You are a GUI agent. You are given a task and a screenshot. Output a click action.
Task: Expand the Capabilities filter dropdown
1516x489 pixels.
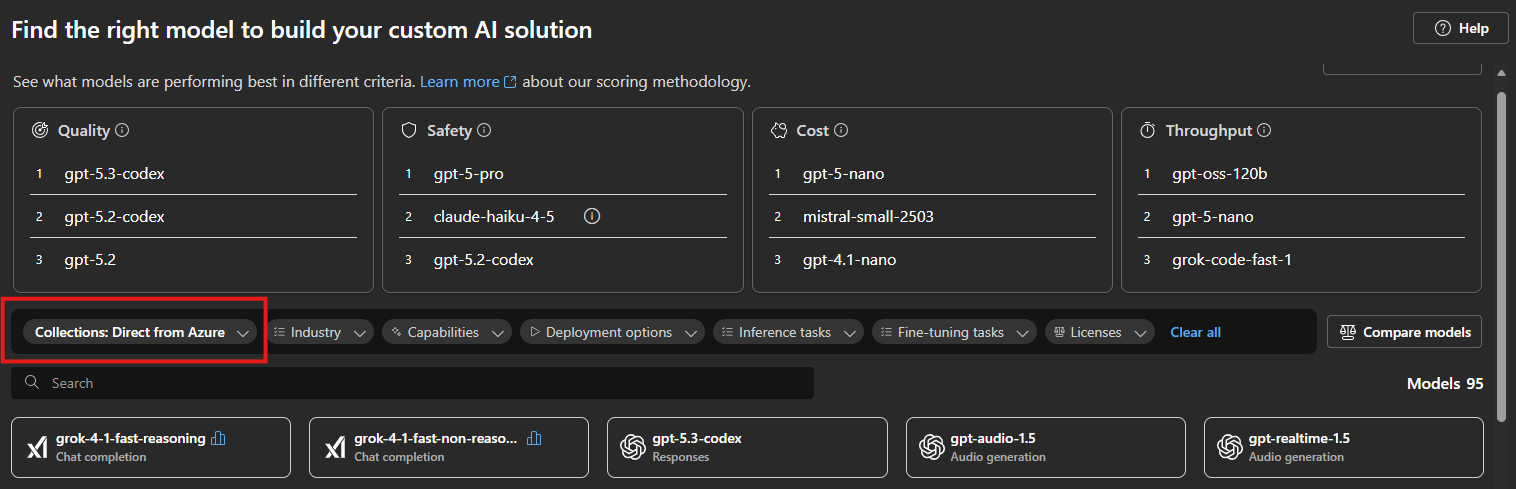click(446, 332)
